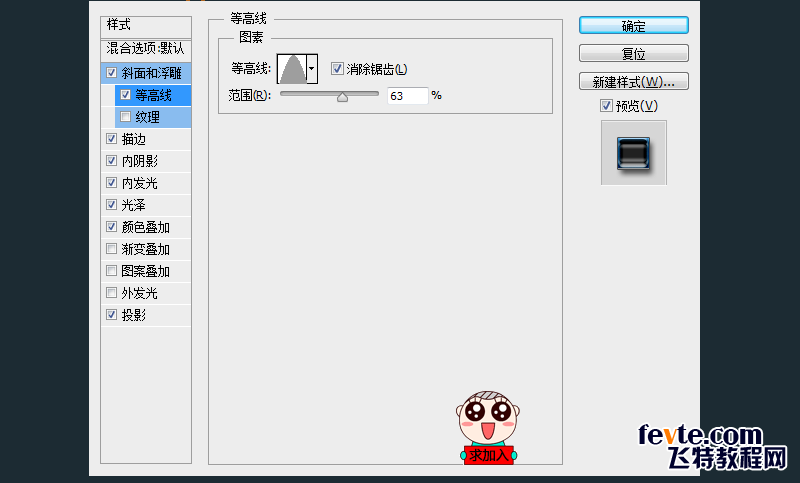Click the range percentage input field
800x483 pixels.
(407, 96)
